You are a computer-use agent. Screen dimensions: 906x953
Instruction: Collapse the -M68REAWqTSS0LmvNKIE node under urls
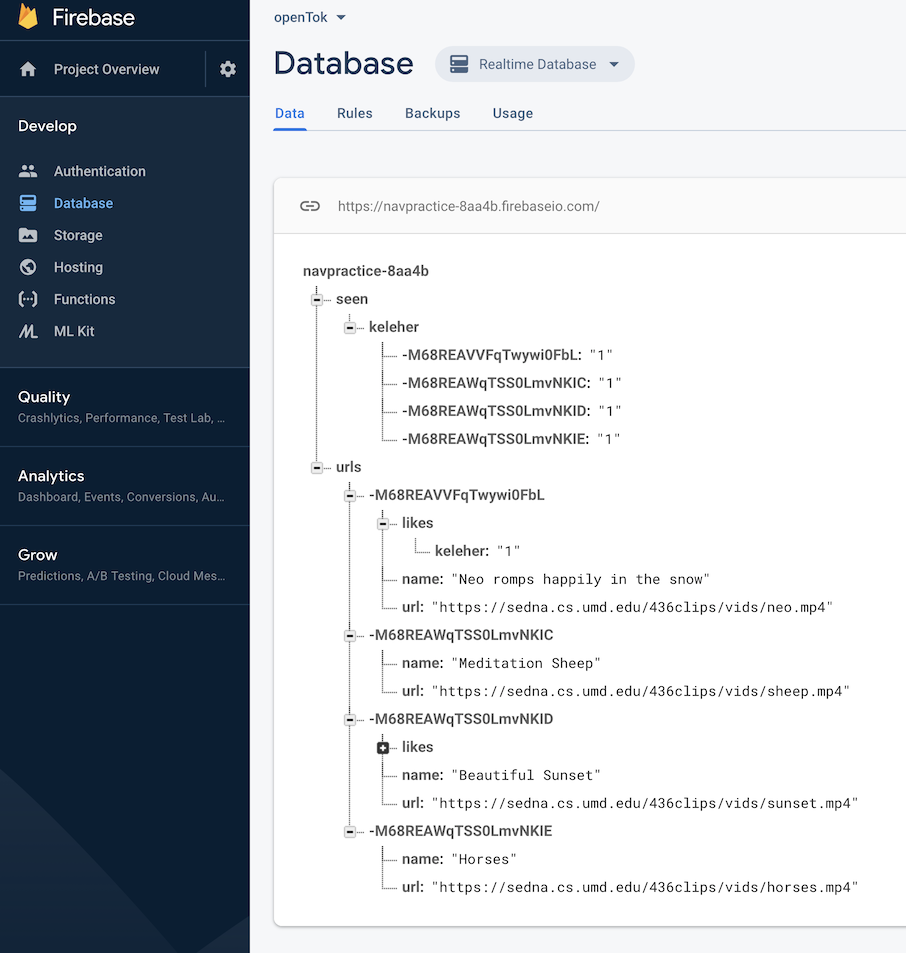[x=350, y=831]
